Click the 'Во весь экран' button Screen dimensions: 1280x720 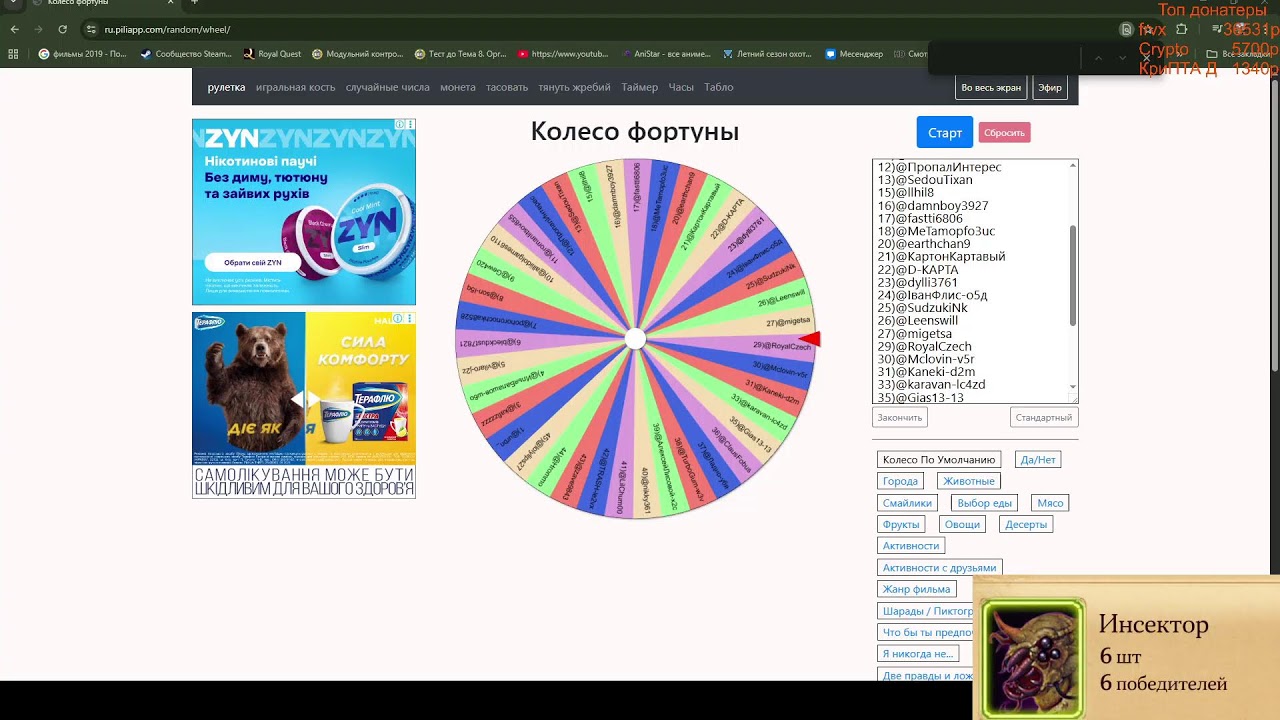(991, 87)
